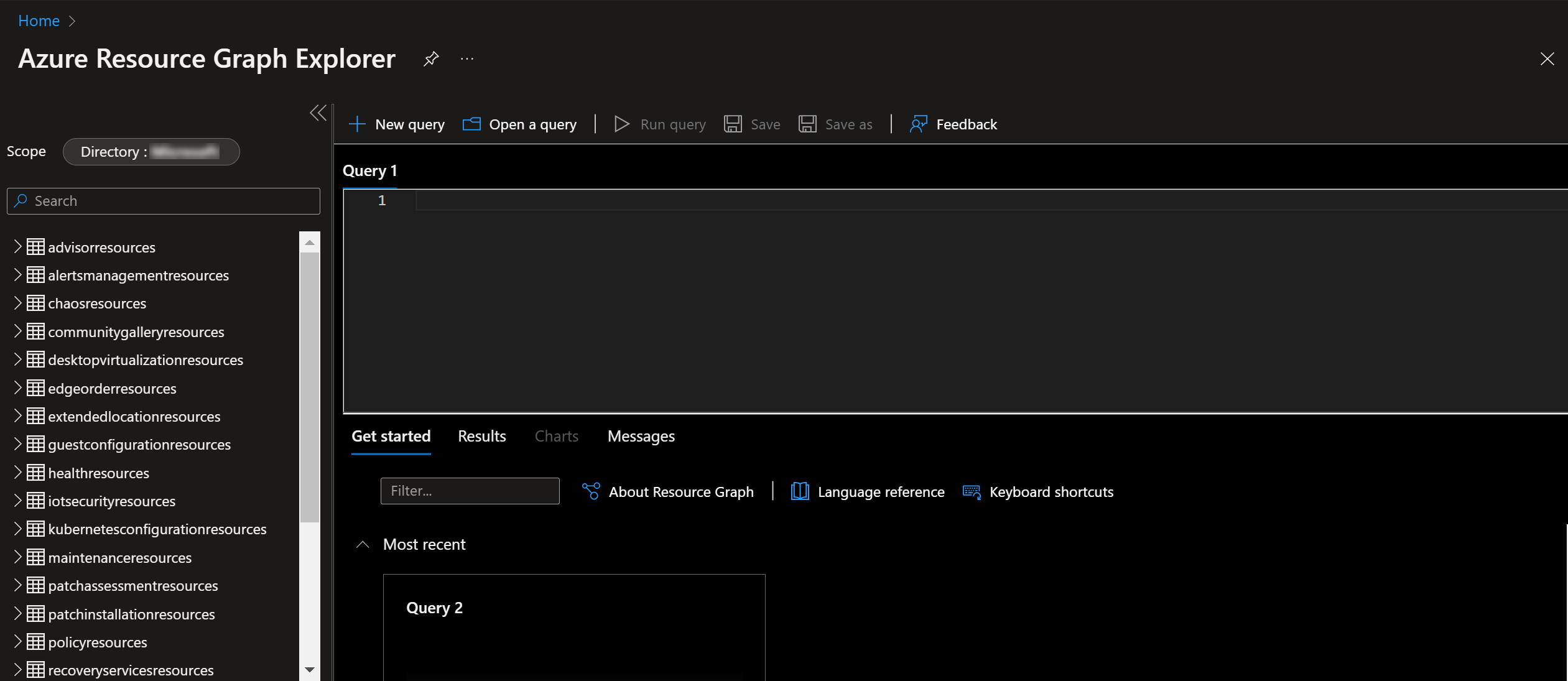Click the Filter text box
This screenshot has height=681, width=1568.
coord(470,491)
